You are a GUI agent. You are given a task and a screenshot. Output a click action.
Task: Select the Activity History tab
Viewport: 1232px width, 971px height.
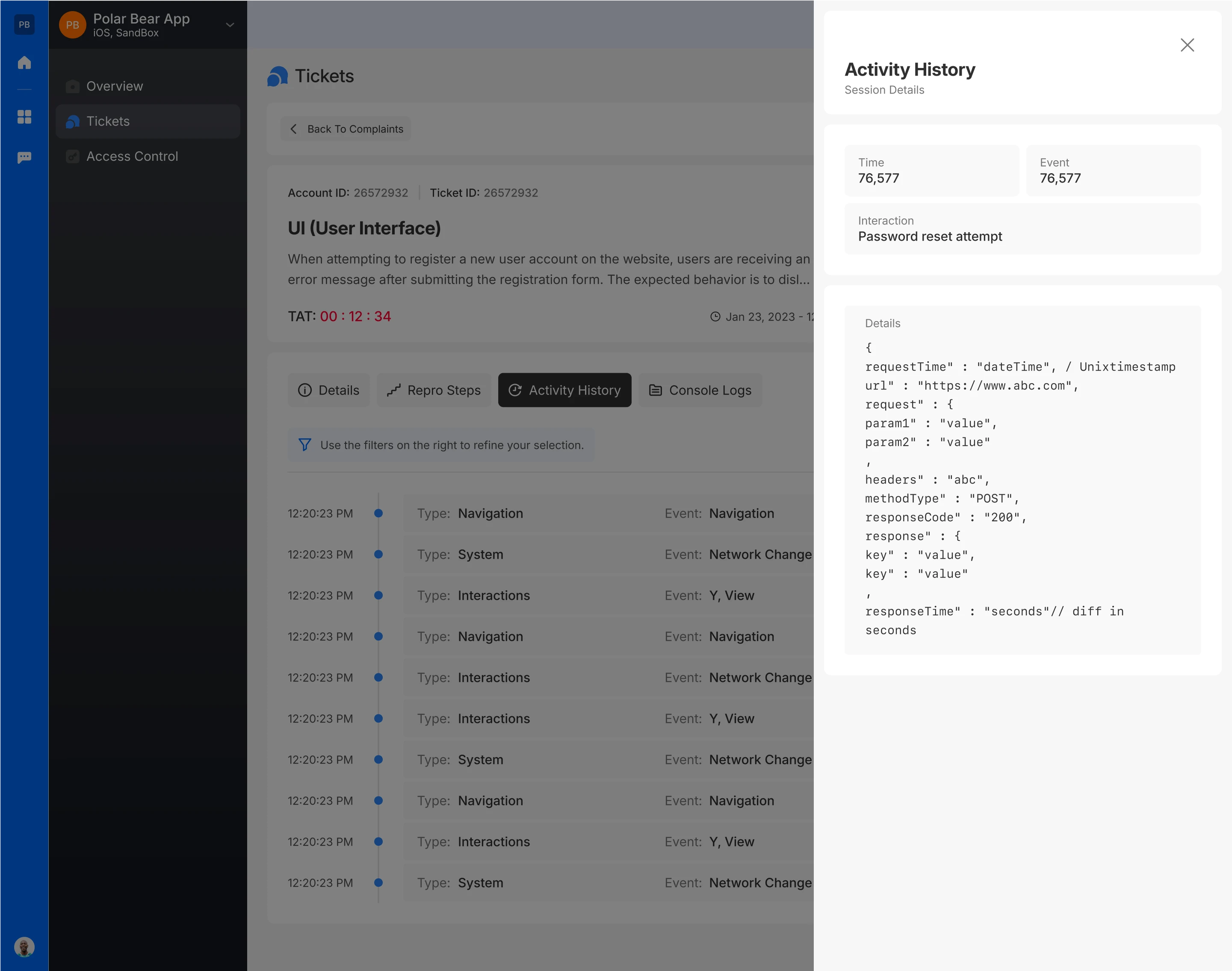[564, 390]
